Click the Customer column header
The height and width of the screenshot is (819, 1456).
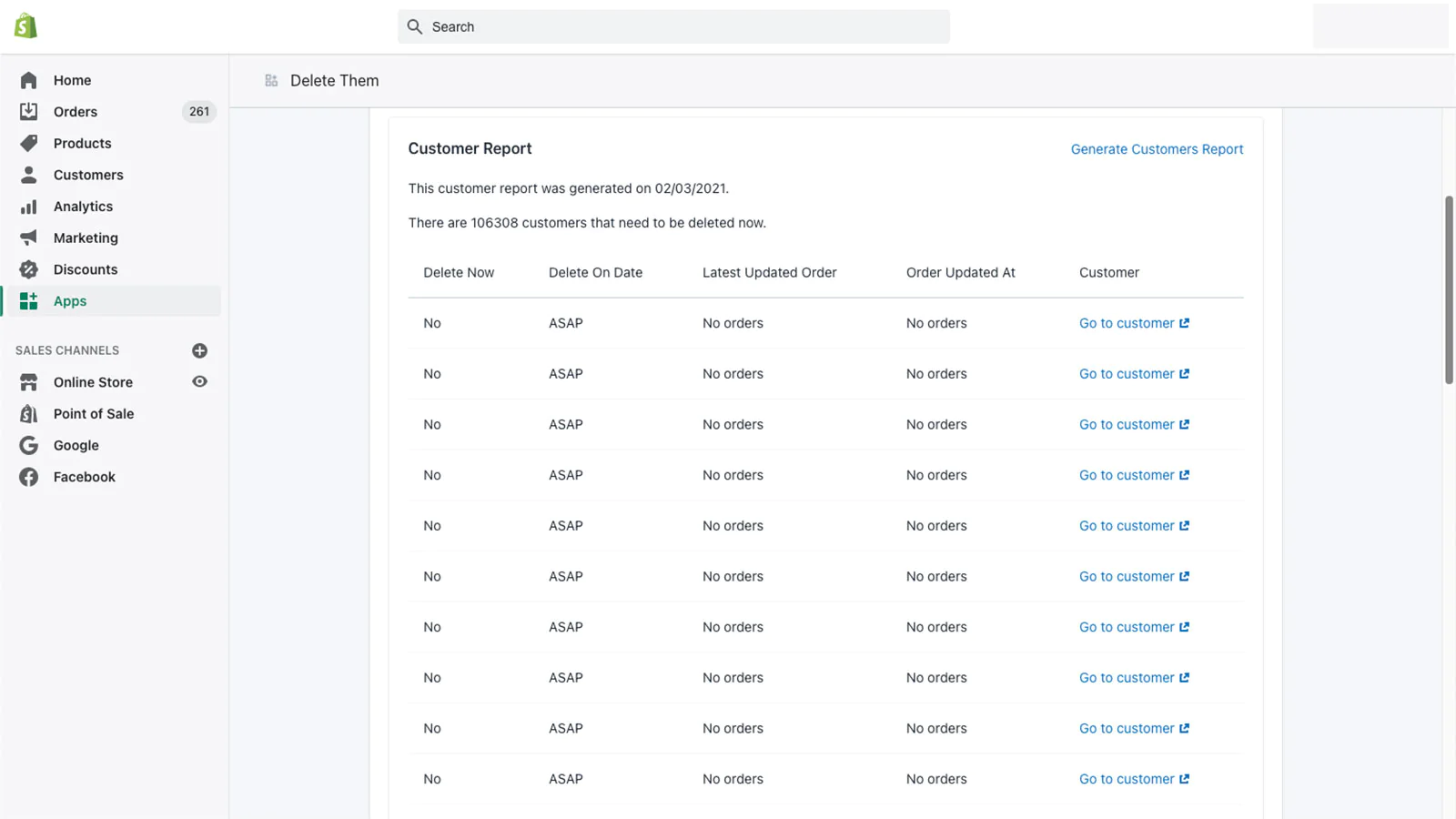coord(1108,272)
